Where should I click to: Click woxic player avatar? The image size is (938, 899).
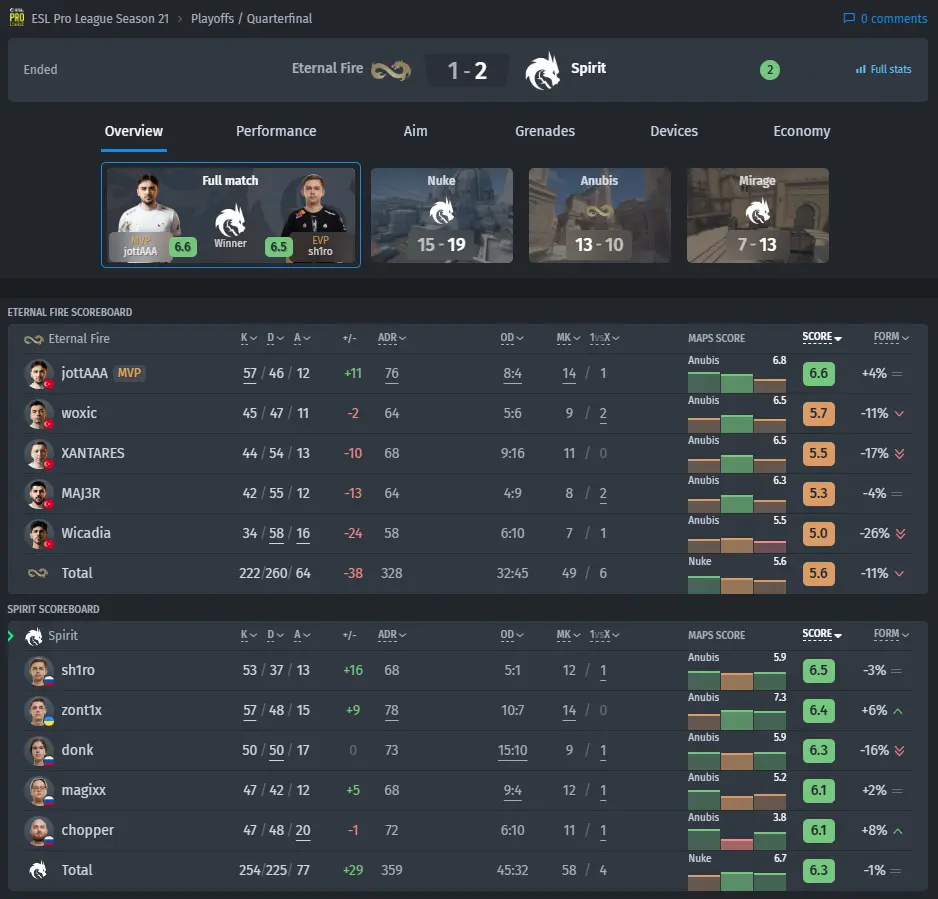(x=38, y=413)
